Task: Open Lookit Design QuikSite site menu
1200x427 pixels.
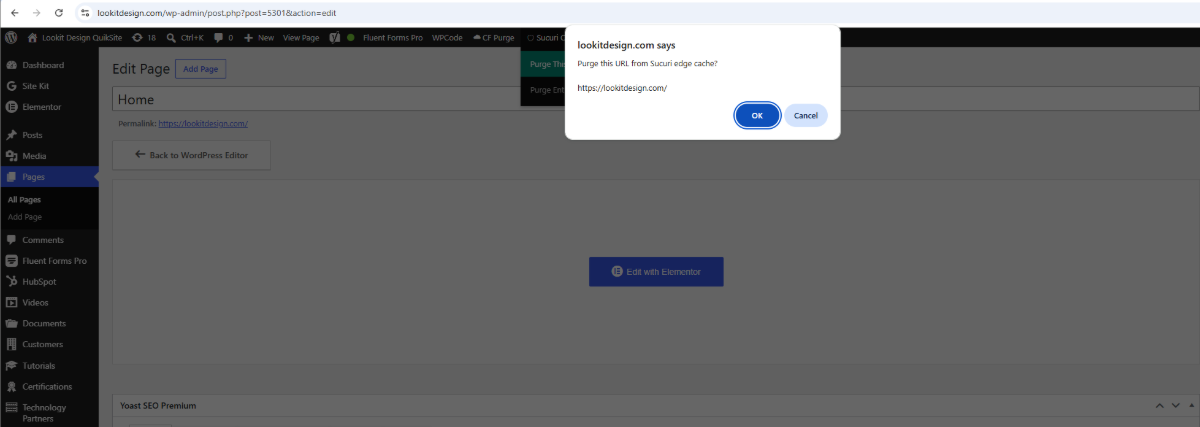Action: (x=74, y=37)
